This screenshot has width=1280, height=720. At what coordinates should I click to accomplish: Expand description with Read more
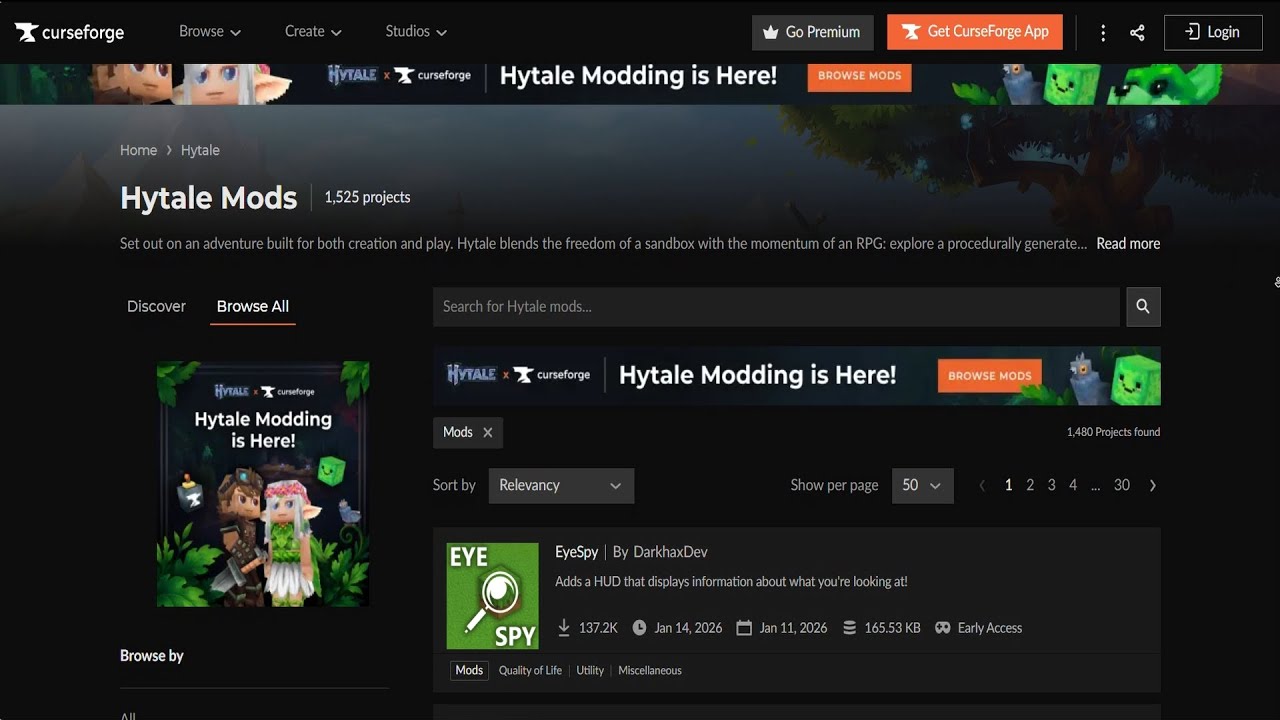click(1128, 243)
